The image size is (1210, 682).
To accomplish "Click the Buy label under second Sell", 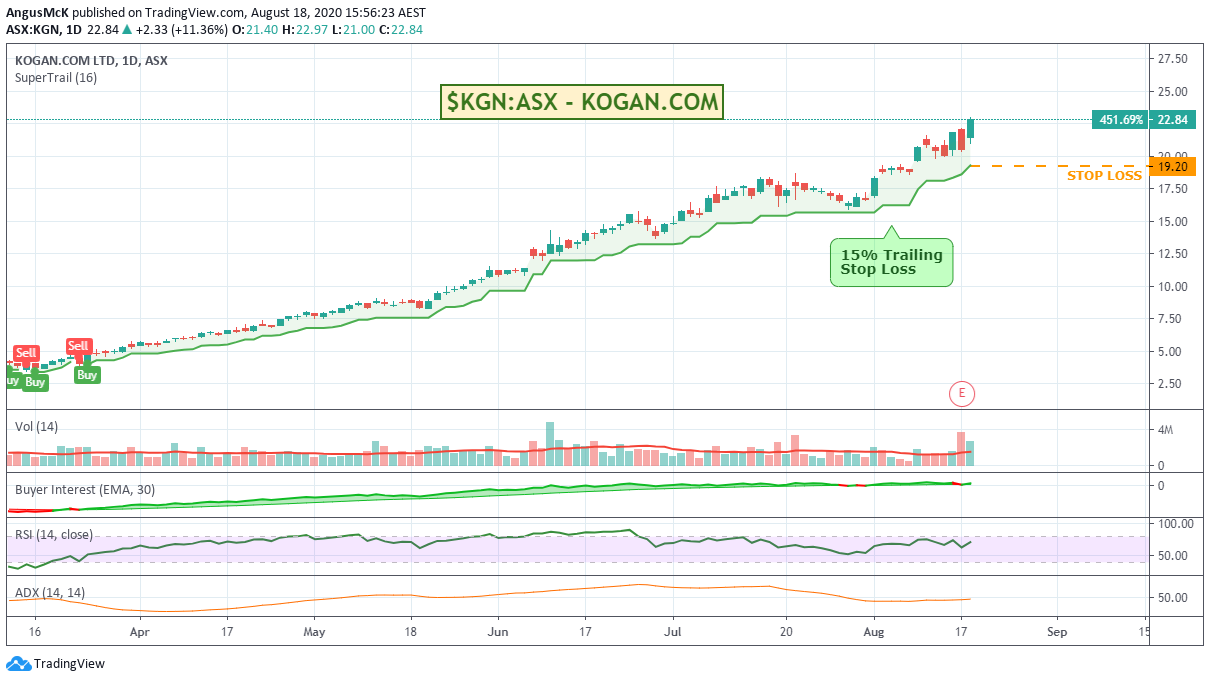I will point(87,375).
